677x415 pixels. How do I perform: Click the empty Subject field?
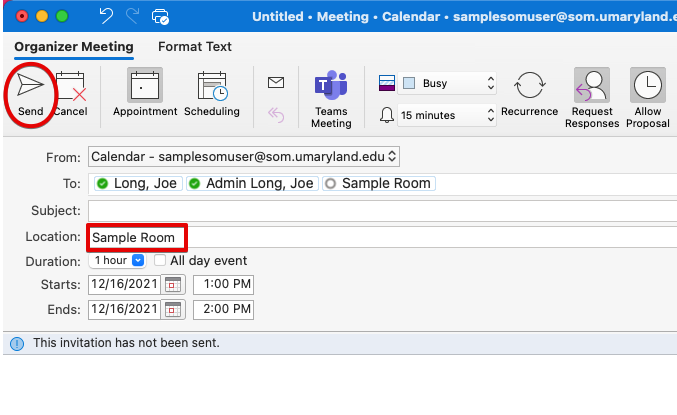tap(380, 210)
